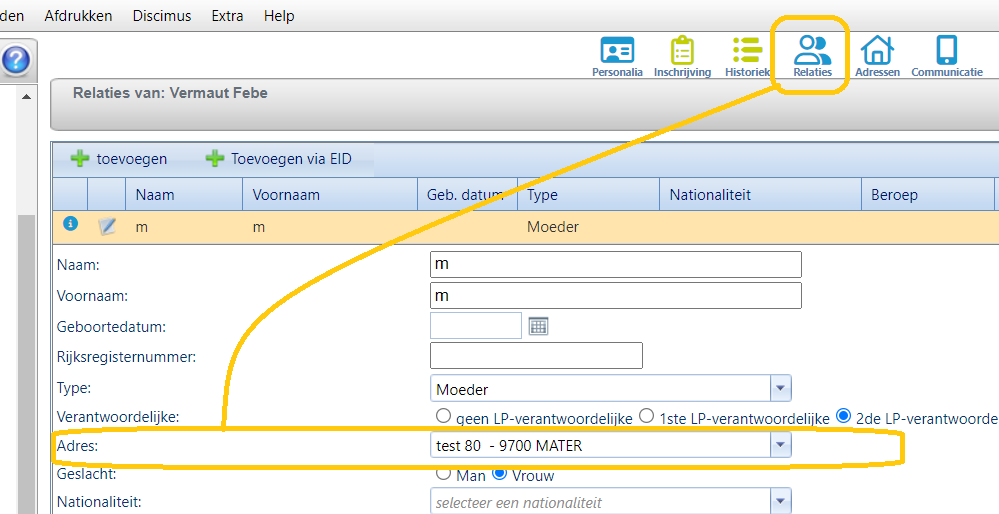Open the Discimus menu
The width and height of the screenshot is (999, 514).
(x=161, y=16)
